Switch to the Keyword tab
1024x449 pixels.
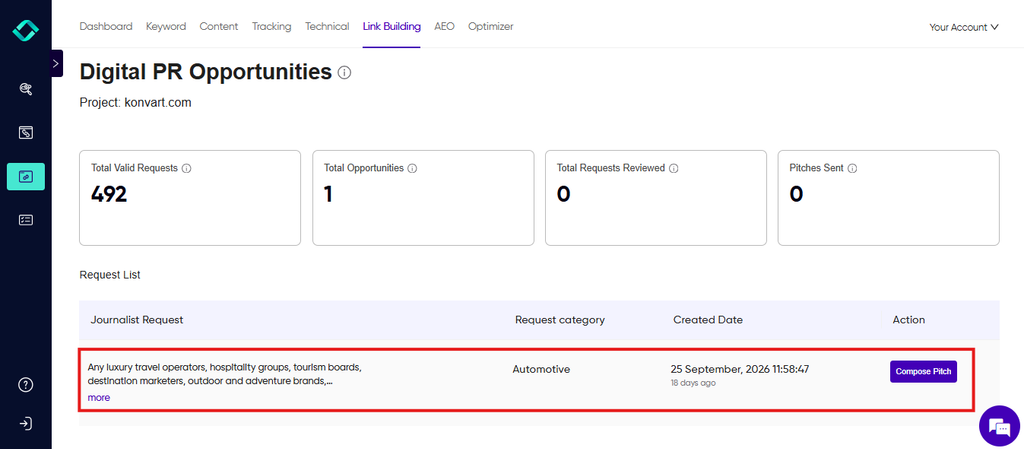pos(166,27)
